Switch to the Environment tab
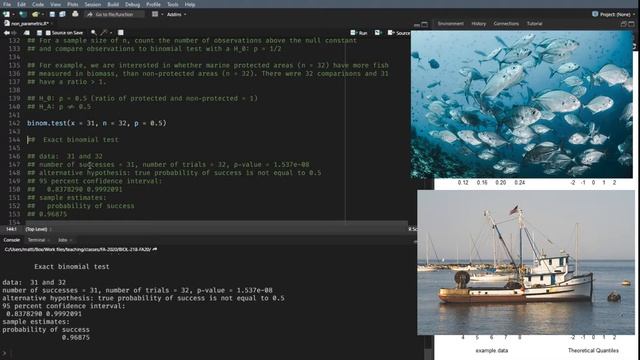This screenshot has height=360, width=640. [x=451, y=24]
